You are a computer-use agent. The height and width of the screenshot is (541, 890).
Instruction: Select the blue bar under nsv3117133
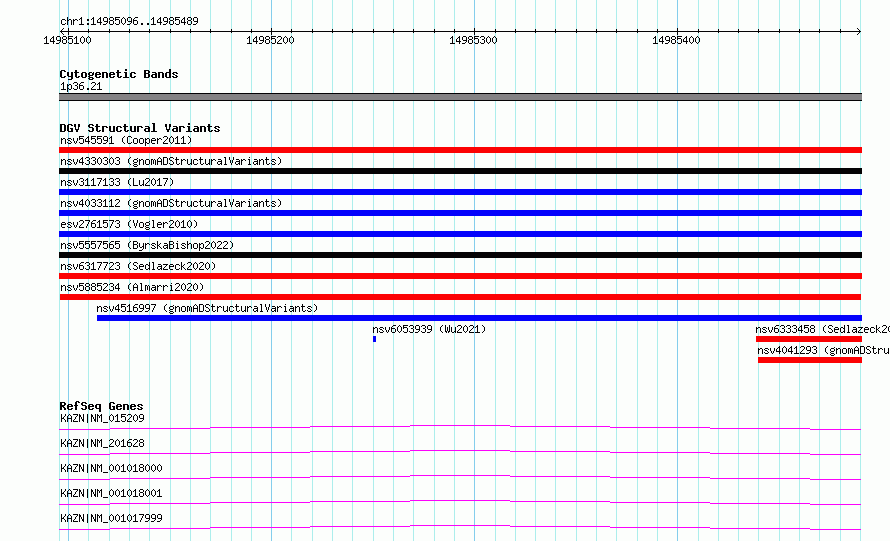(x=460, y=192)
